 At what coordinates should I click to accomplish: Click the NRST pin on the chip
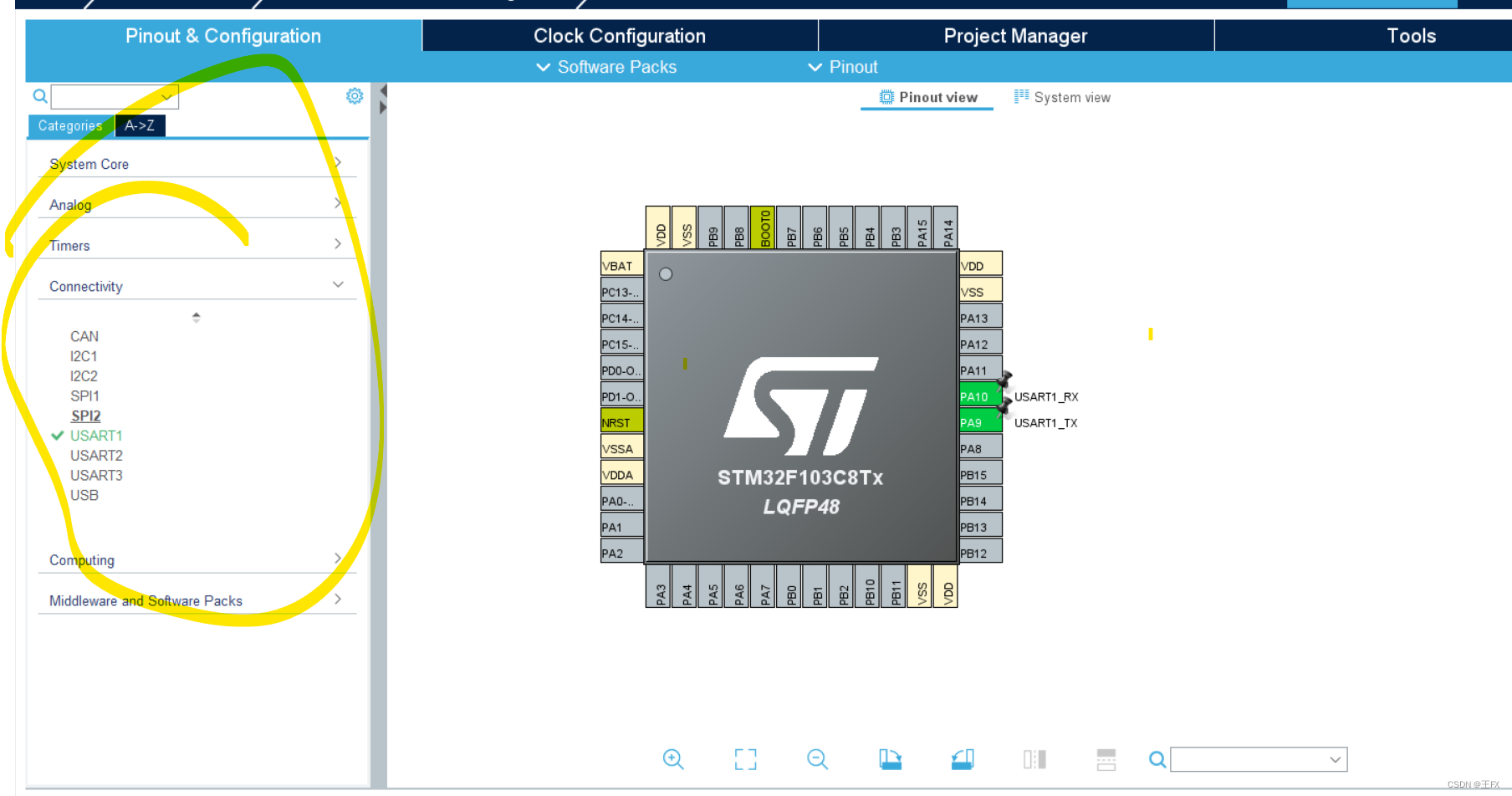(x=622, y=420)
